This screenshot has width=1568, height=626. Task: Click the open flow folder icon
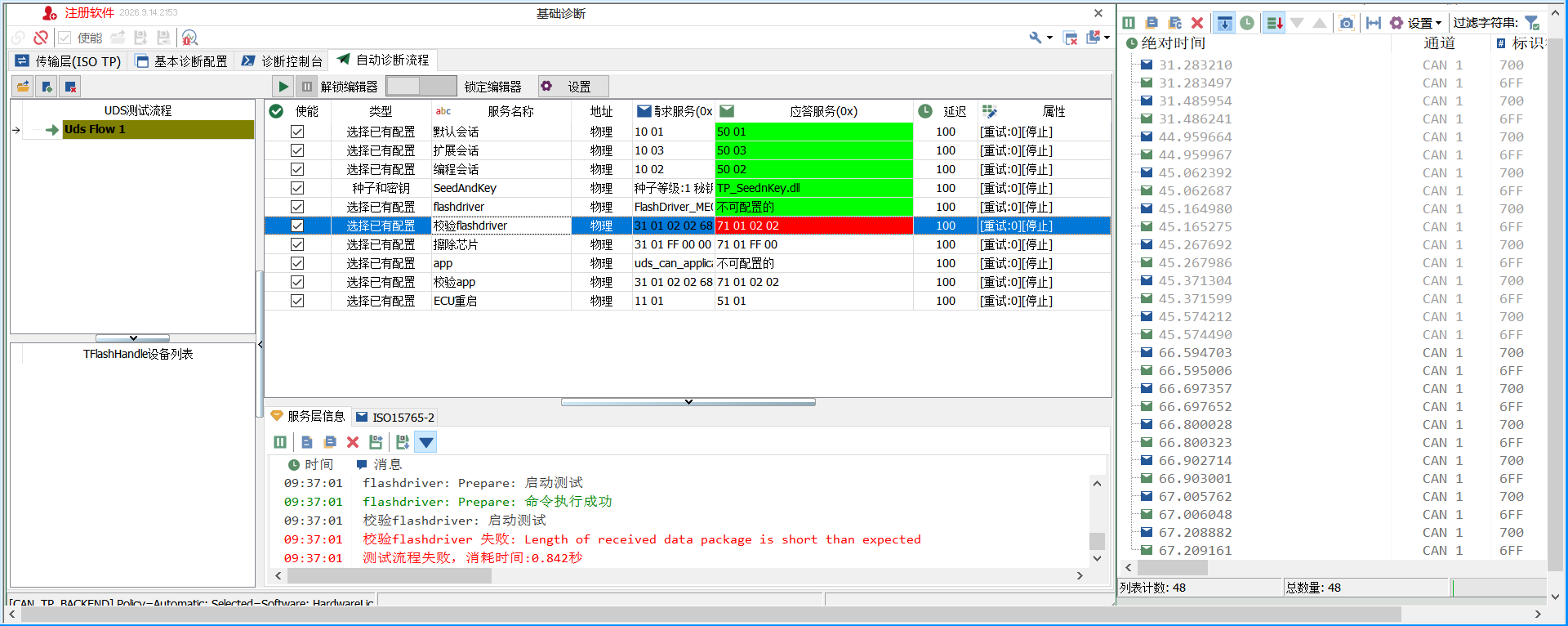23,87
